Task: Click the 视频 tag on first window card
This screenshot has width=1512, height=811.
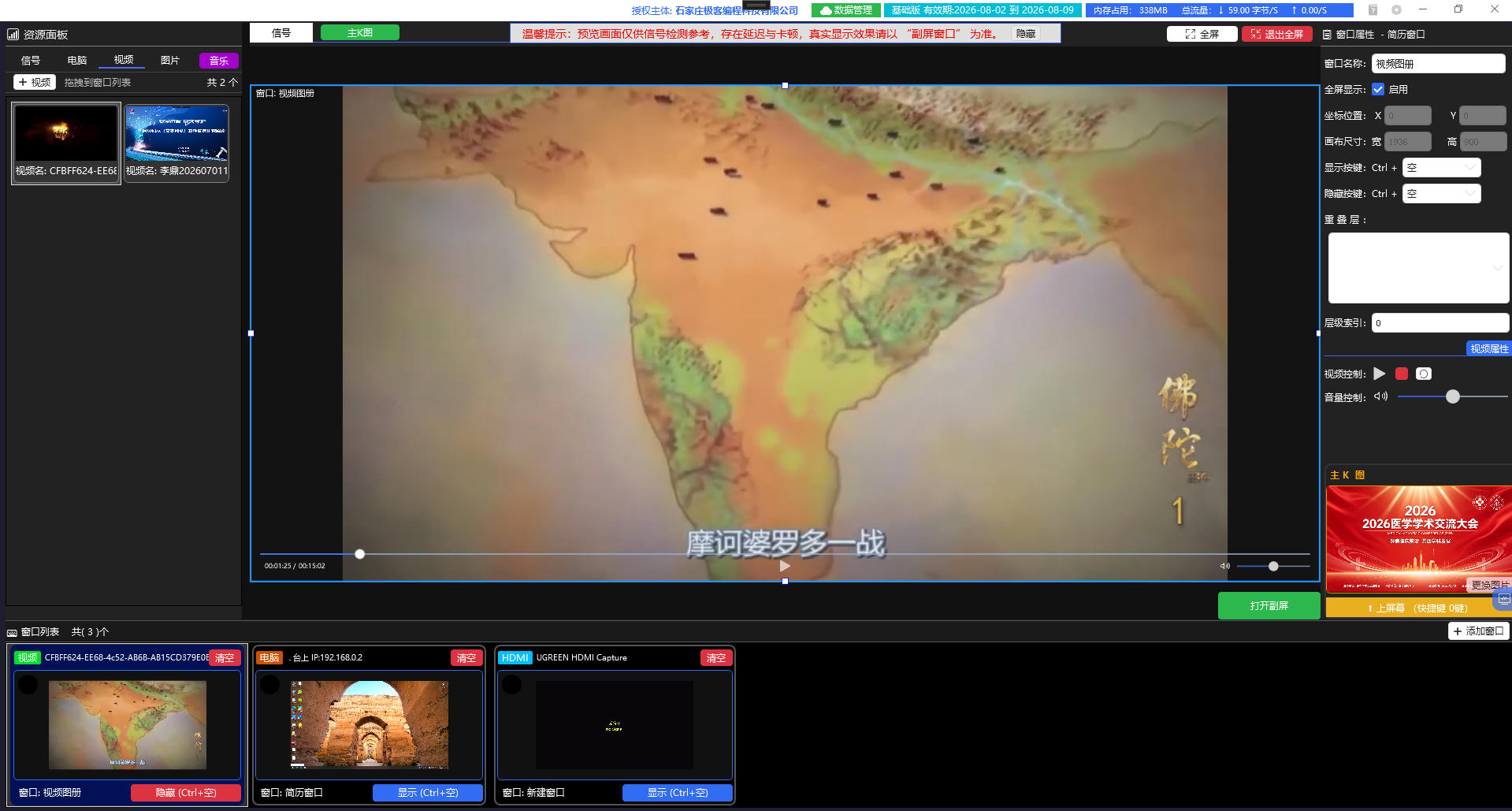Action: point(28,657)
